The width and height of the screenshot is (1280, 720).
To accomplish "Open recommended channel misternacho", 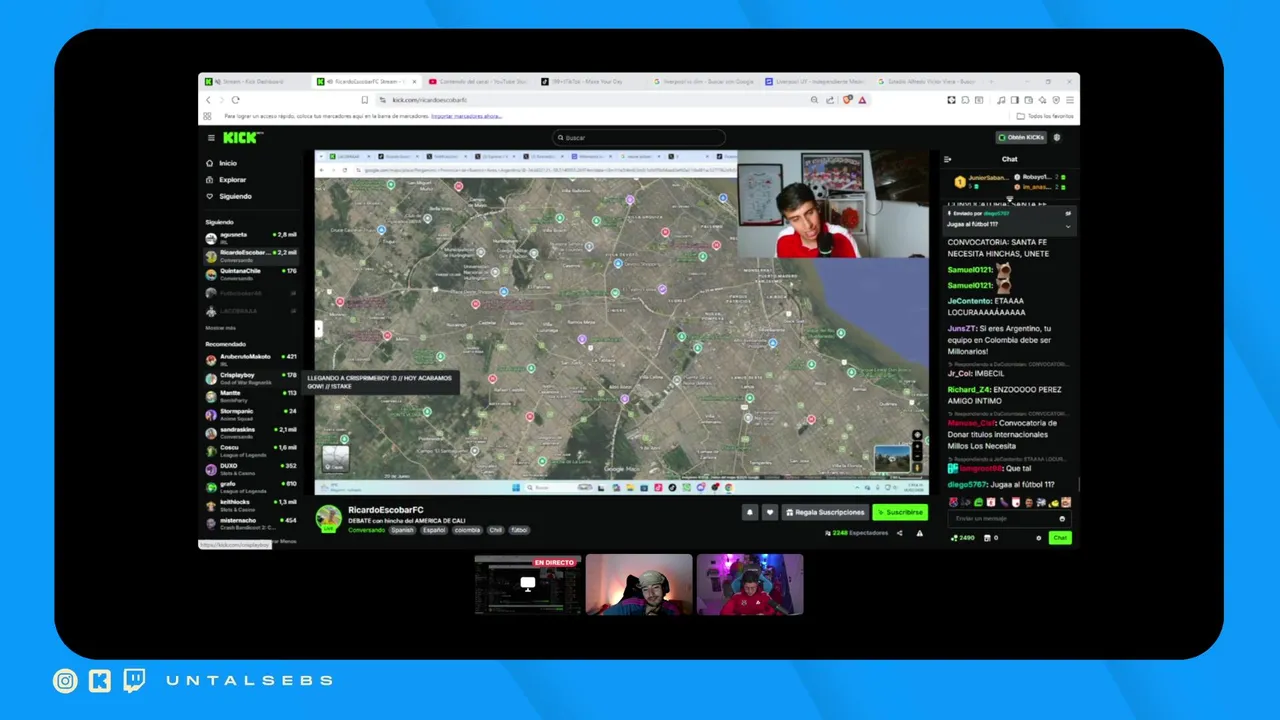I will coord(252,522).
